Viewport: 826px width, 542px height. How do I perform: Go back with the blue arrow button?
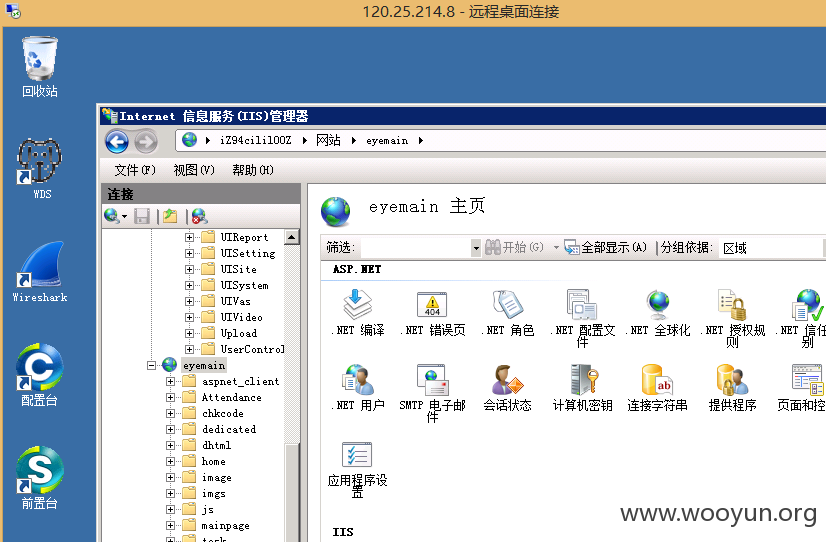coord(117,141)
